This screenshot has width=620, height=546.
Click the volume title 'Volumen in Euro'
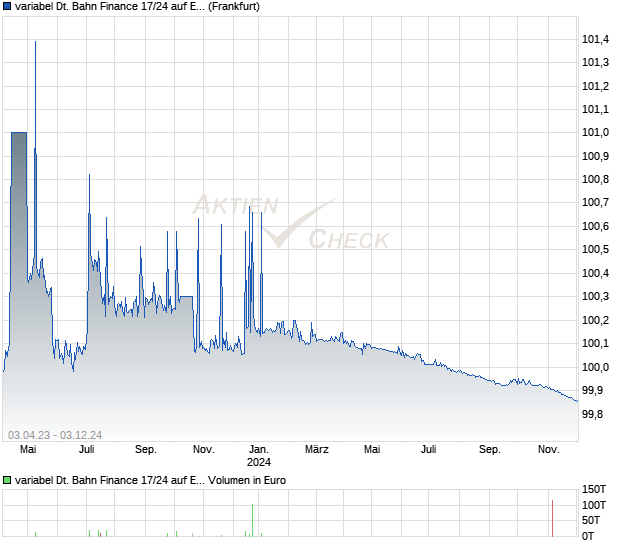247,480
